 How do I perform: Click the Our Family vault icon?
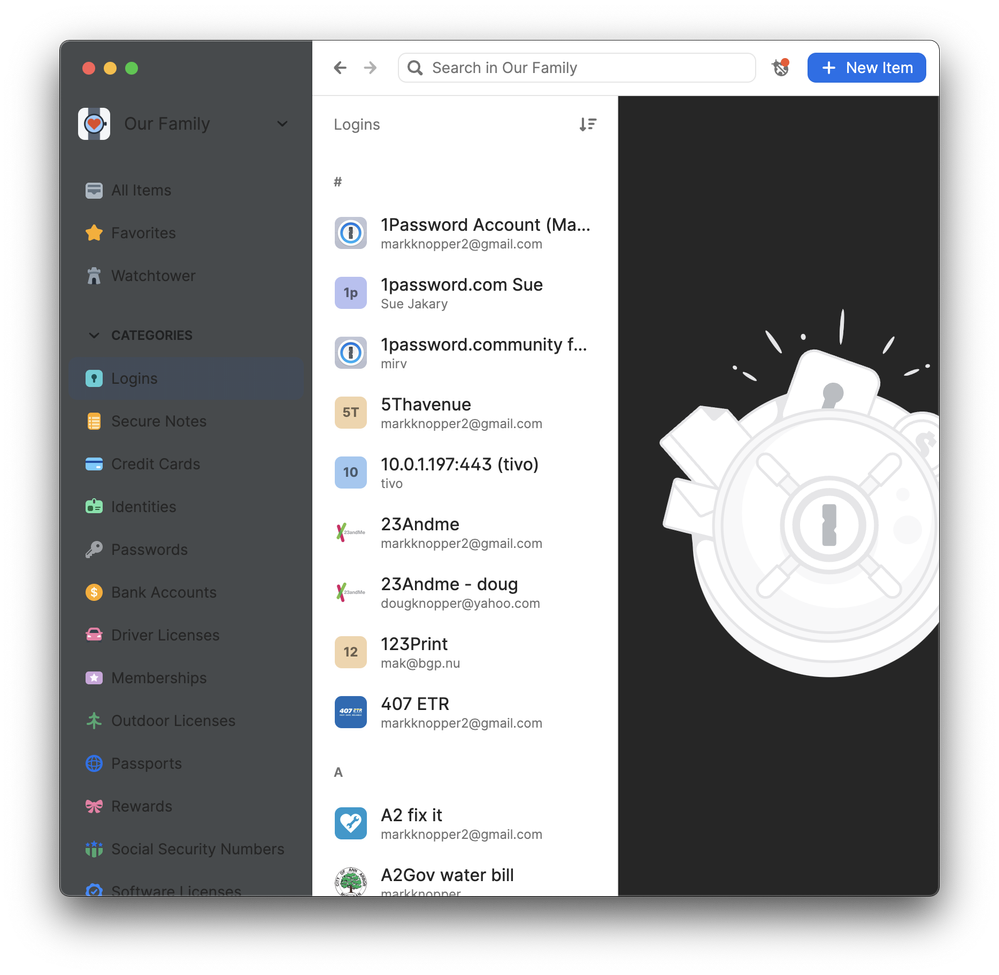tap(94, 124)
